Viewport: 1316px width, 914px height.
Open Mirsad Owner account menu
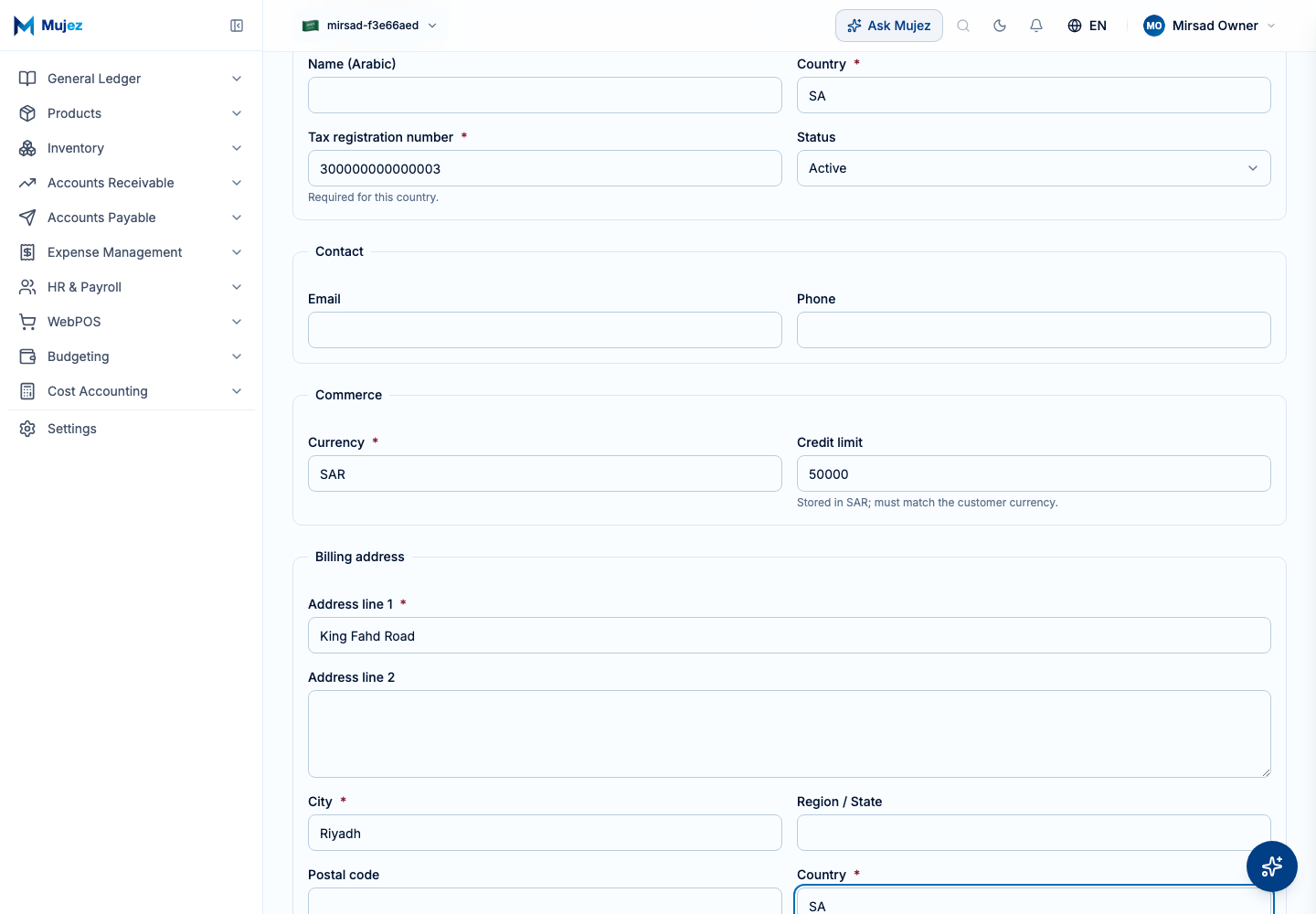coord(1209,26)
